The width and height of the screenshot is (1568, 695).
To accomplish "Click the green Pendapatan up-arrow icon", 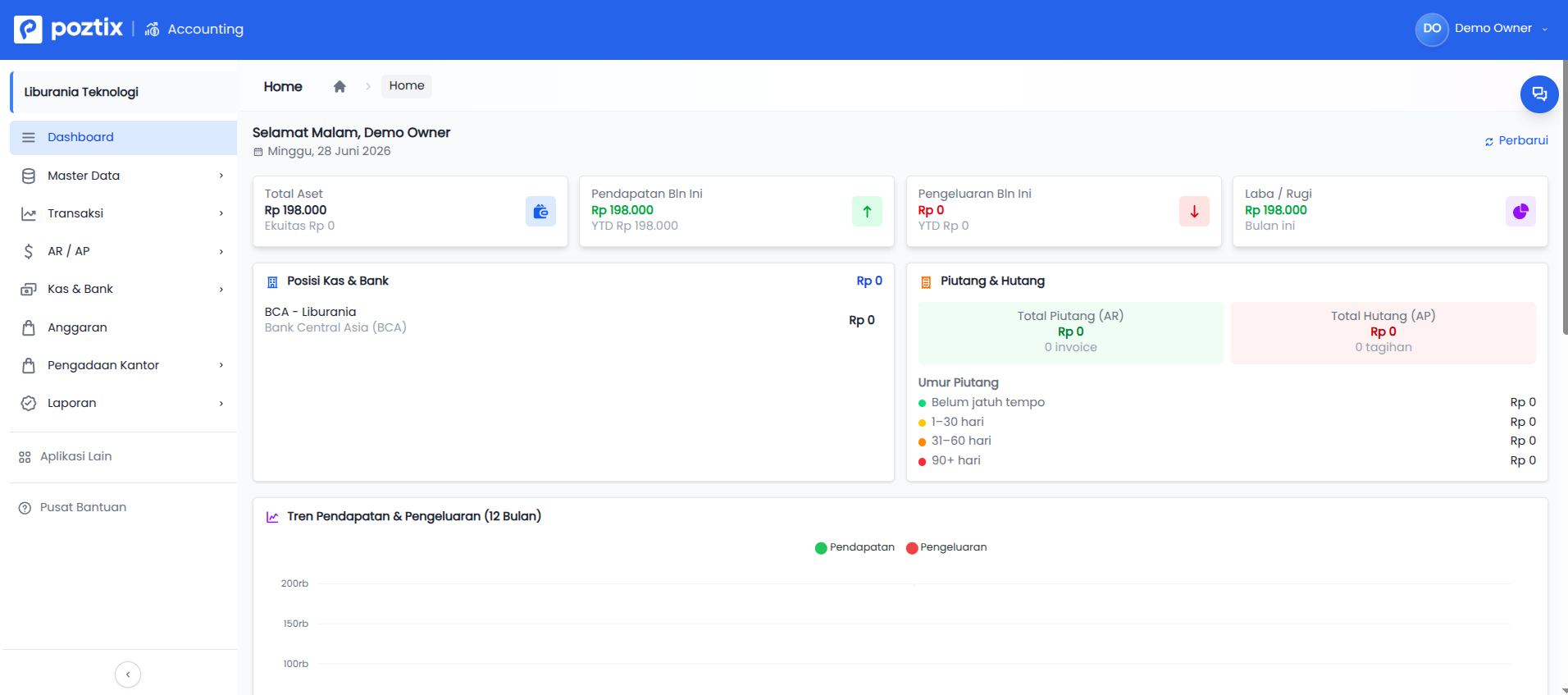I will click(867, 212).
